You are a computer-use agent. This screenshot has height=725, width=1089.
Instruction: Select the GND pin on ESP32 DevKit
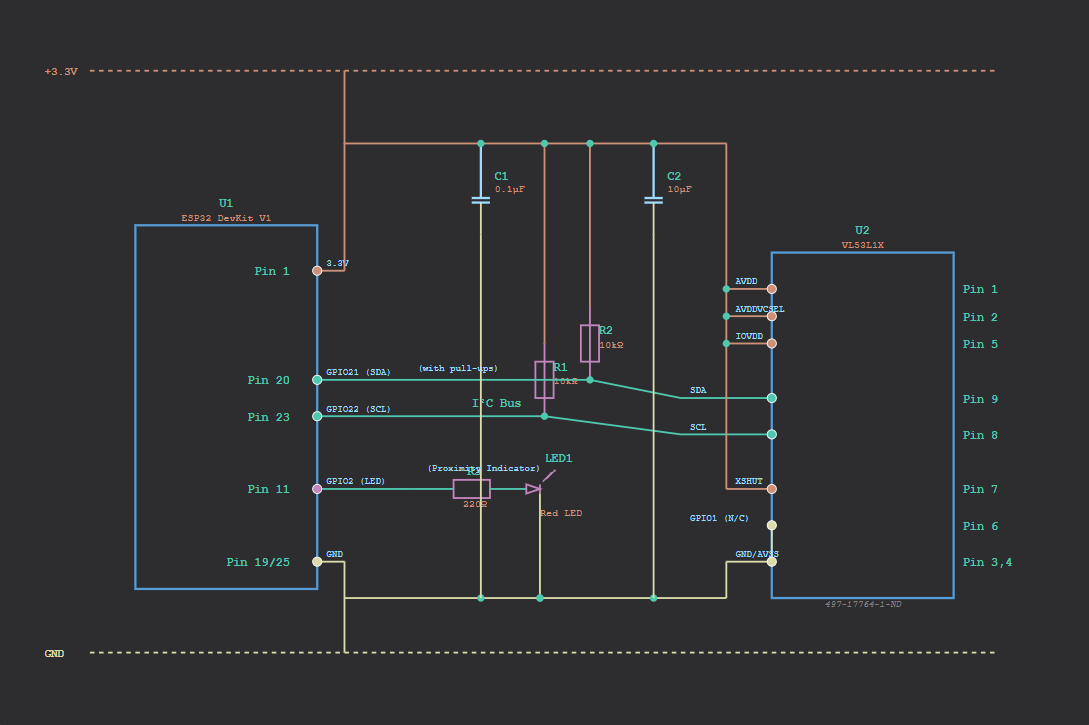click(x=317, y=562)
